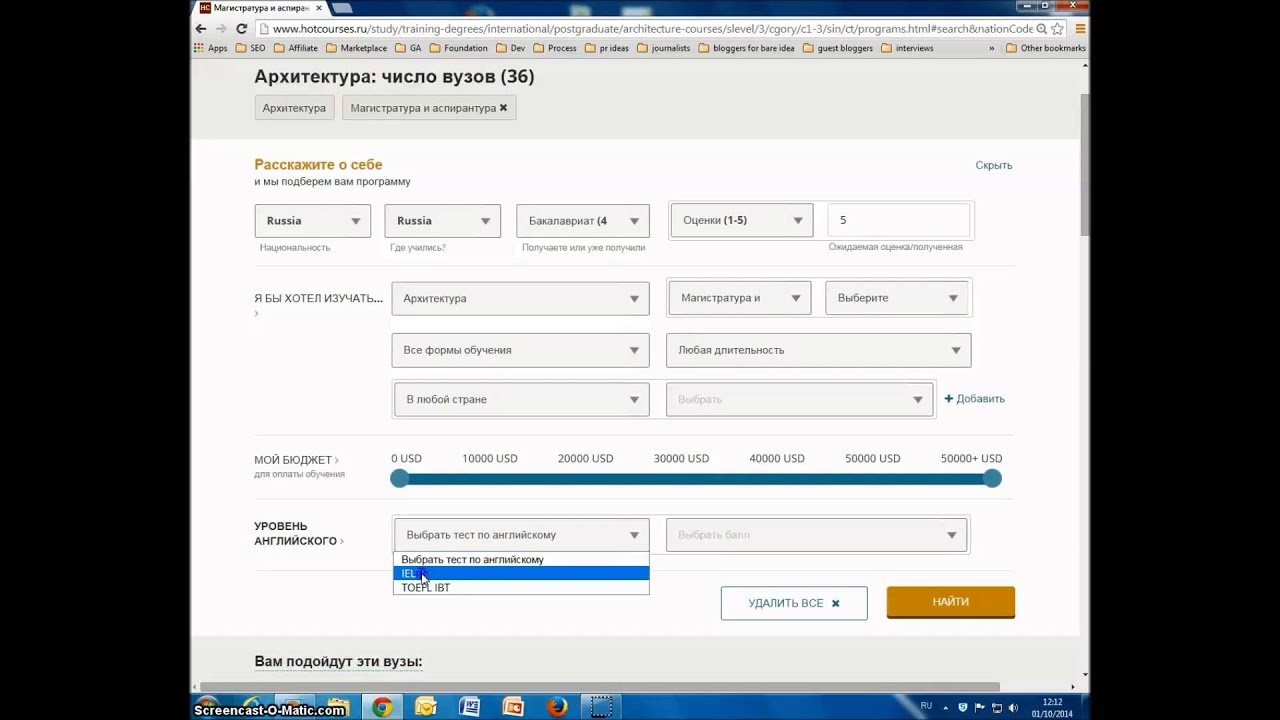Click the expected grade field containing 5
Image resolution: width=1280 pixels, height=720 pixels.
pyautogui.click(x=899, y=220)
